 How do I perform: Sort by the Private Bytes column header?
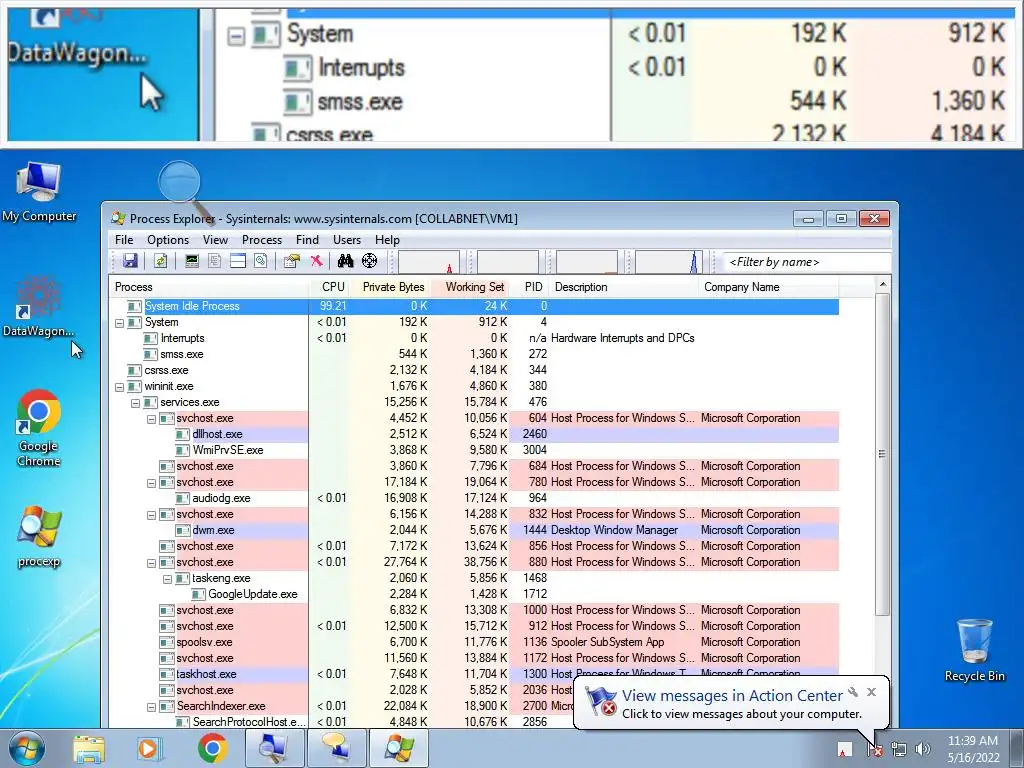click(x=390, y=287)
